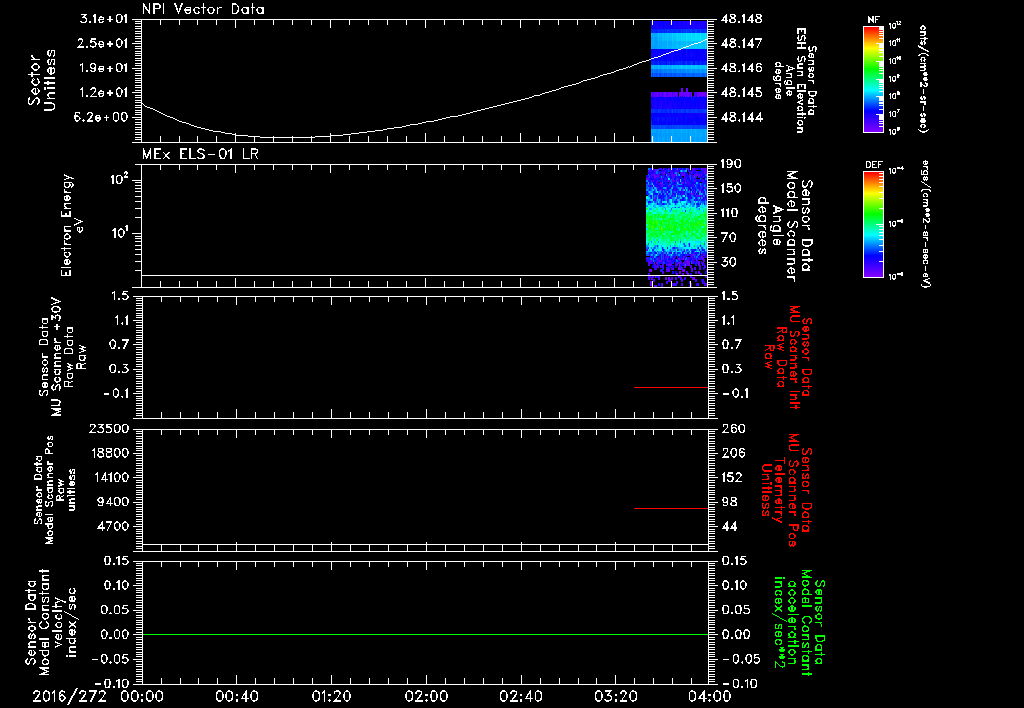Click the red MU Scanner Pos Telemetry label
This screenshot has height=708, width=1024.
(787, 490)
